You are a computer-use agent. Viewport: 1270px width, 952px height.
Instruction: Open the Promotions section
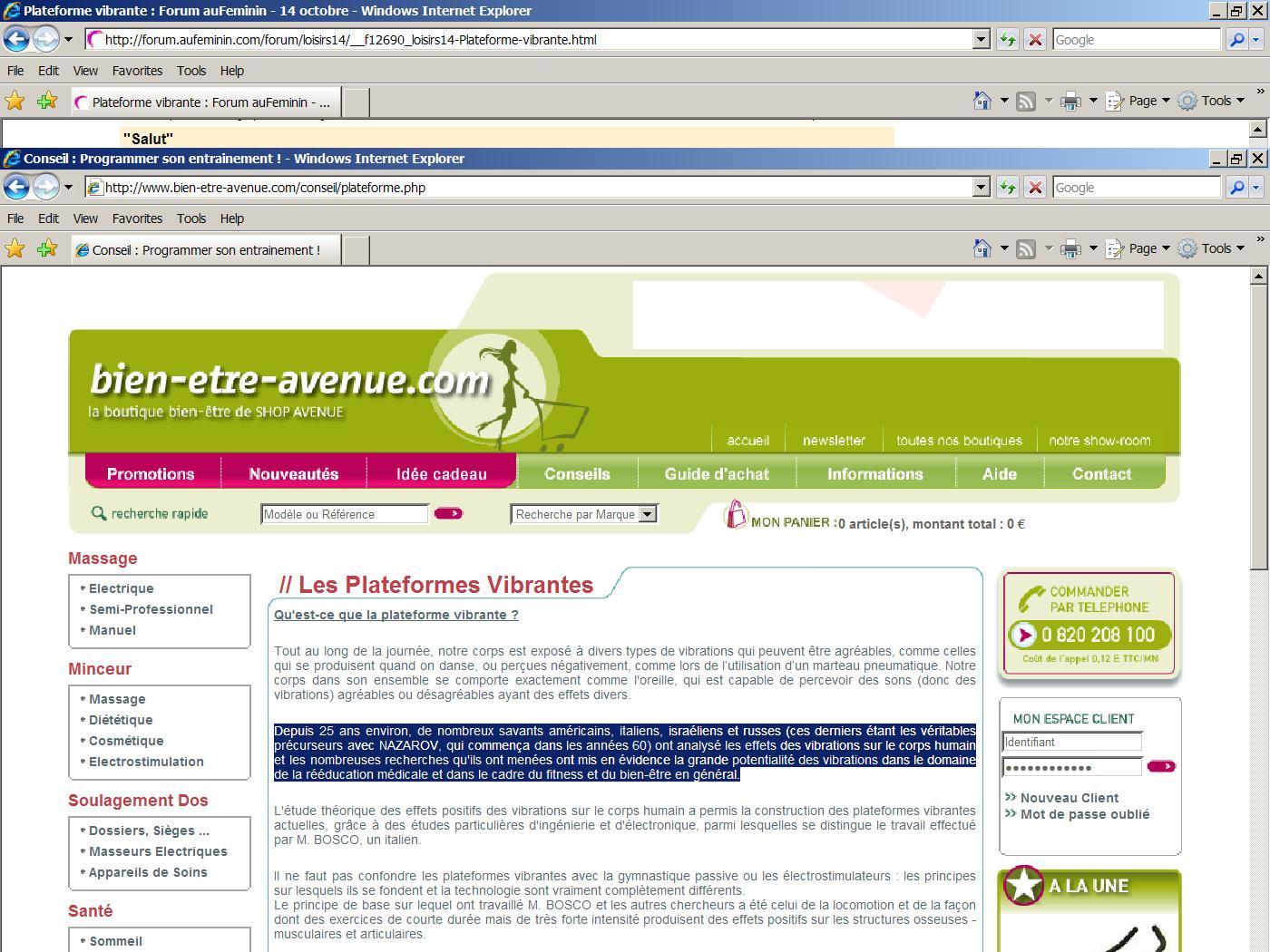[x=151, y=473]
